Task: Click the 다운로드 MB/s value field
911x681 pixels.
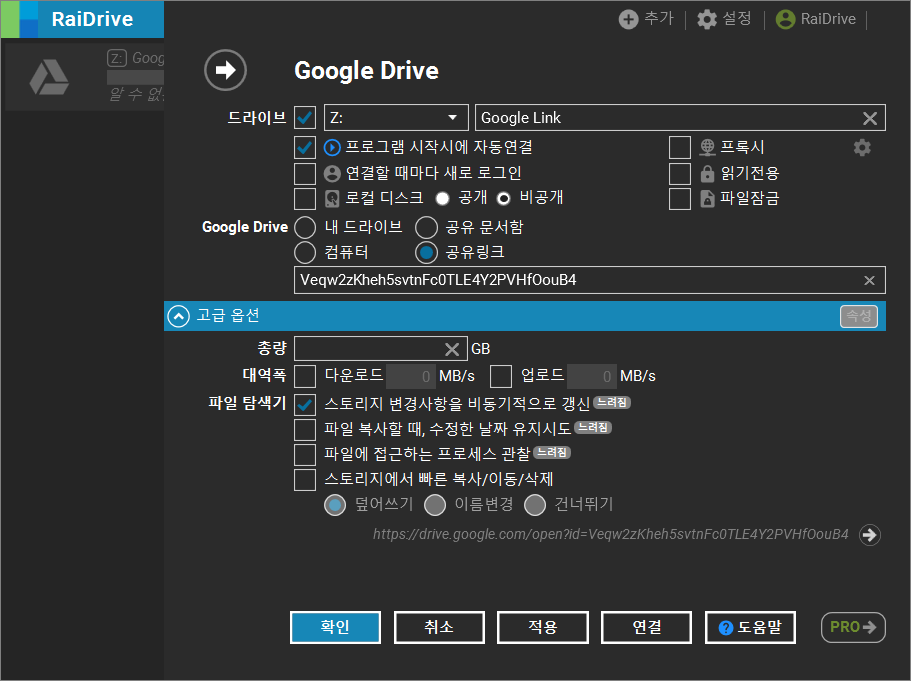Action: tap(410, 377)
